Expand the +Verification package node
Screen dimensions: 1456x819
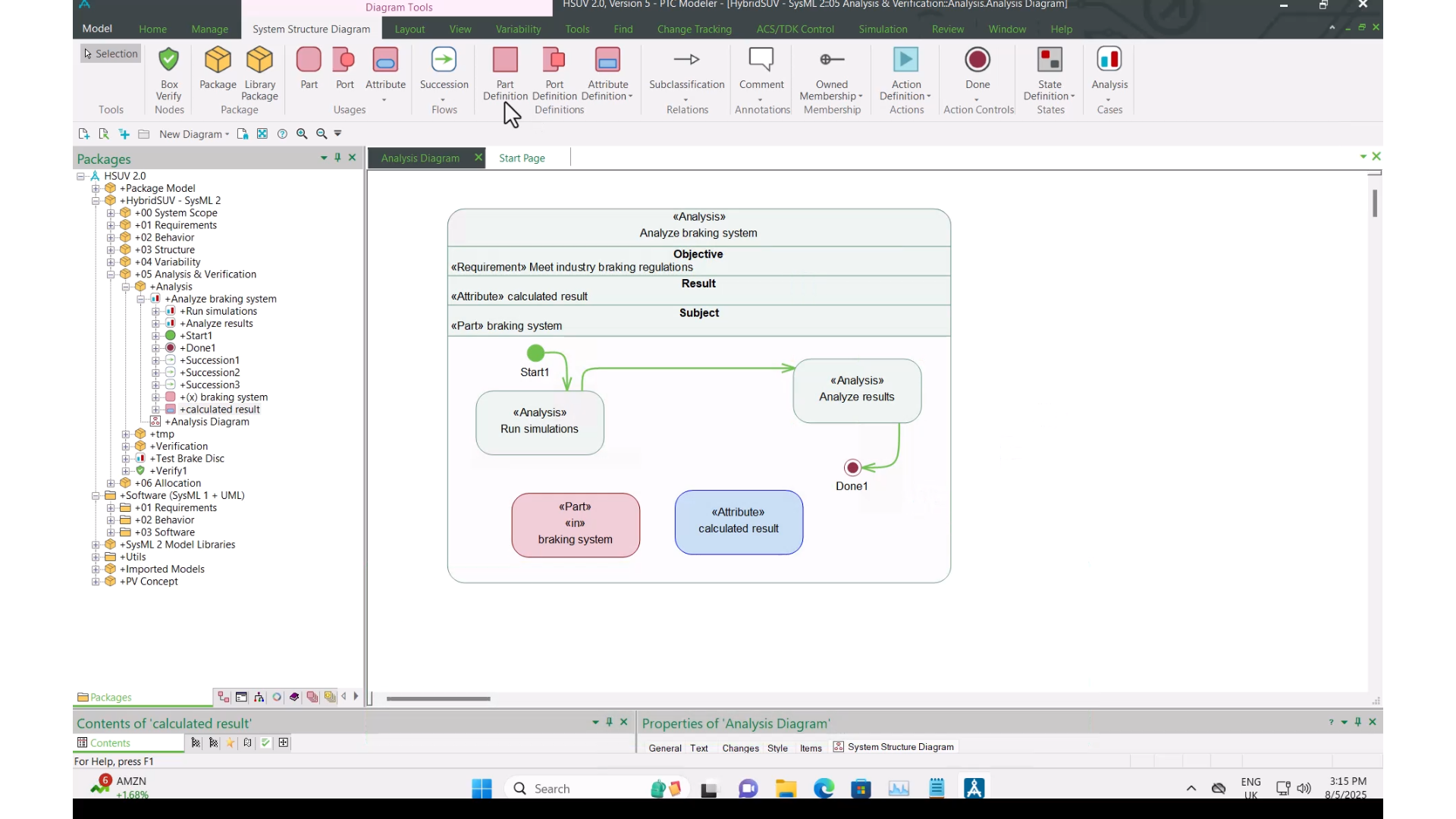(126, 447)
